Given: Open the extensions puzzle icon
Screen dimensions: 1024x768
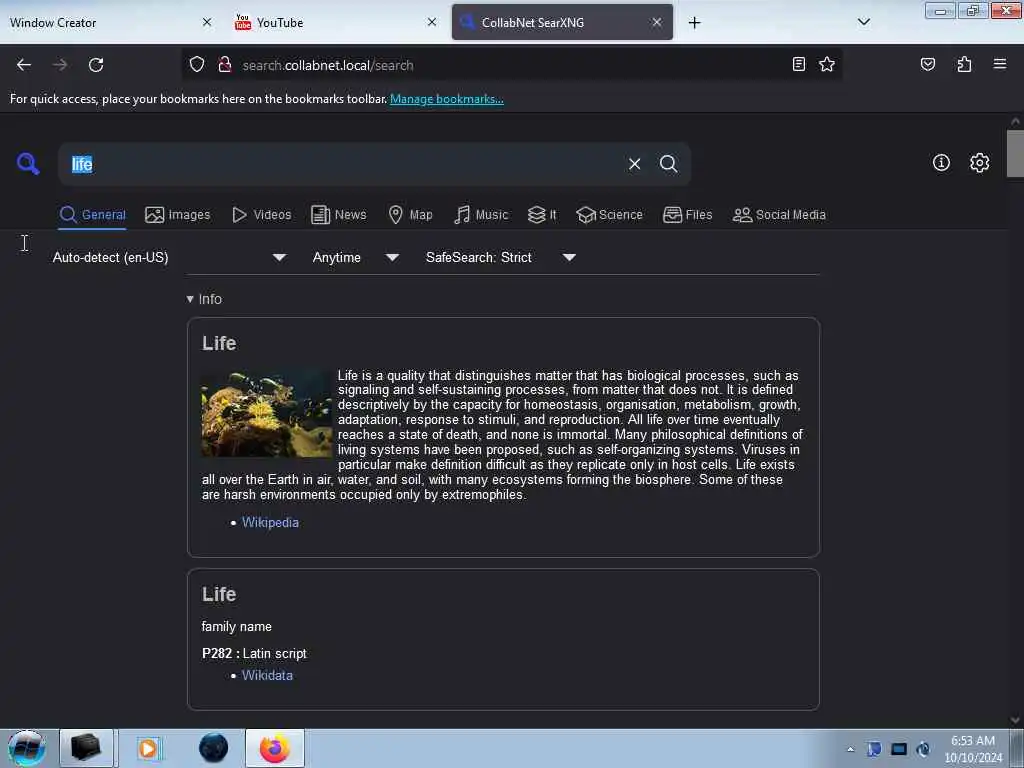Looking at the screenshot, I should [964, 64].
